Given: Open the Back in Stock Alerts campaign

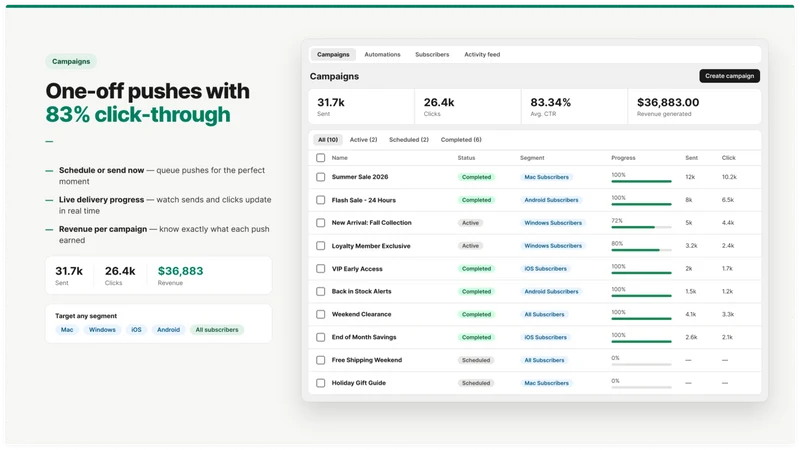Looking at the screenshot, I should (362, 291).
